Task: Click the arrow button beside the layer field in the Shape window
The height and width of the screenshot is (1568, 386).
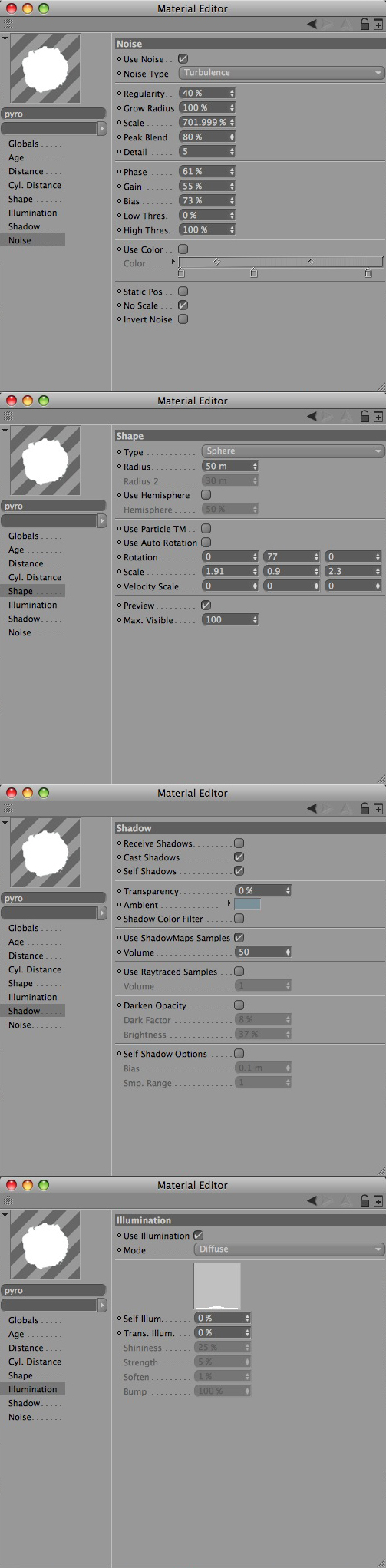Action: [102, 520]
